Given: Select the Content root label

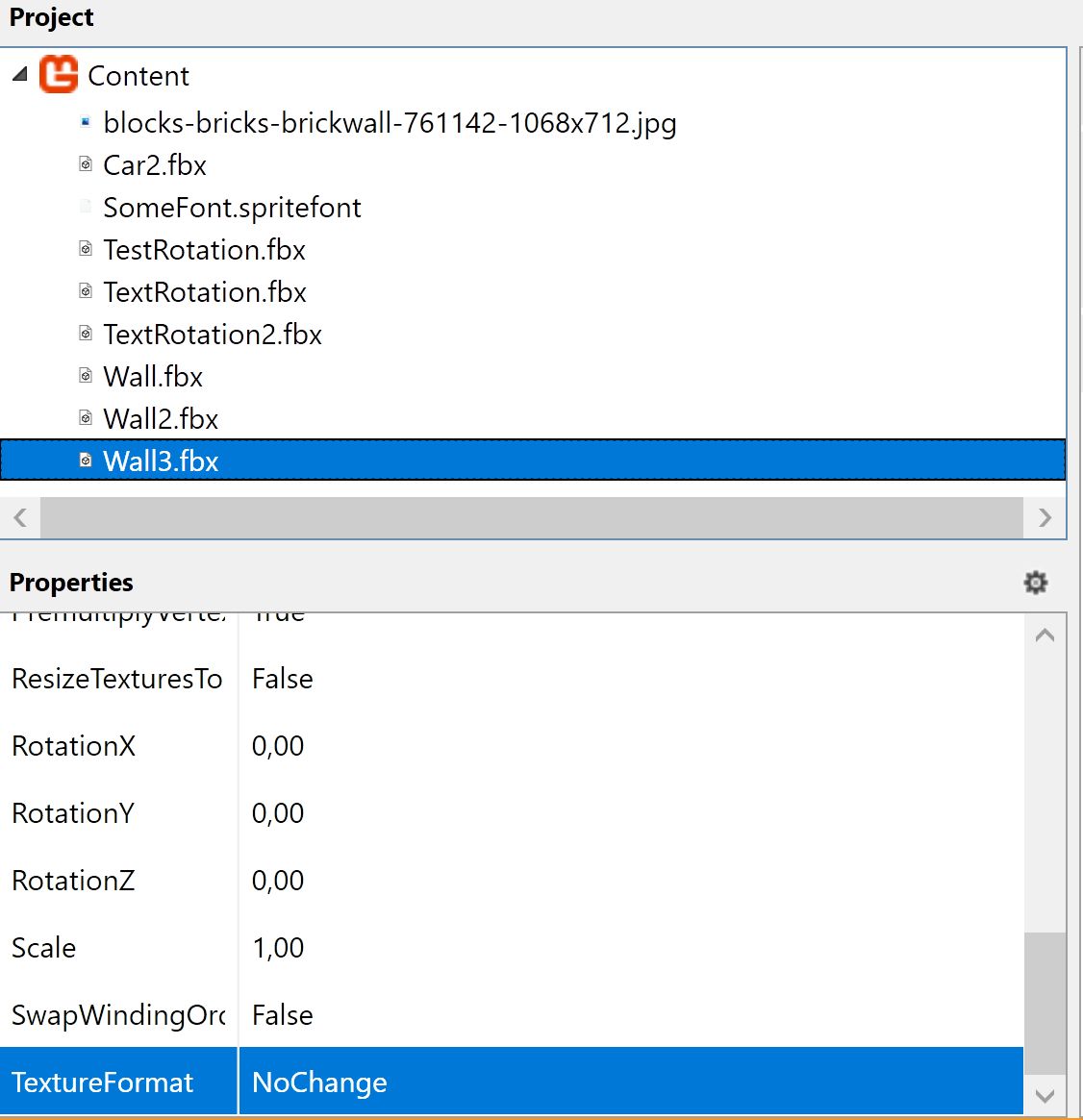Looking at the screenshot, I should (138, 76).
